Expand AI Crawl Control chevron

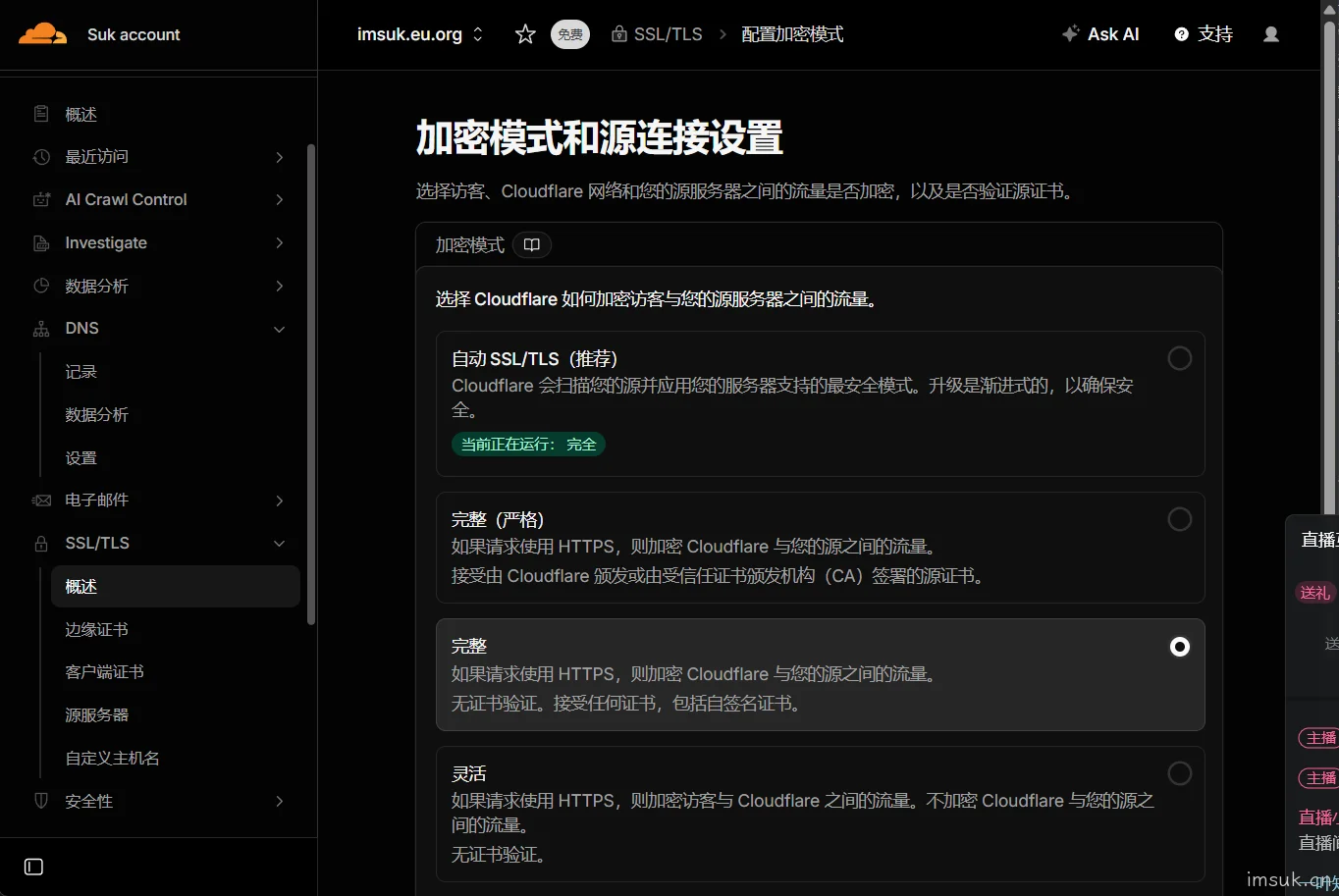[x=280, y=199]
